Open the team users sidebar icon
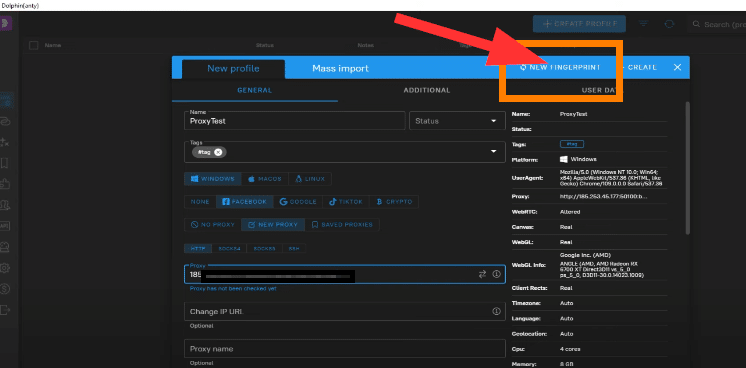746x368 pixels. [5, 205]
